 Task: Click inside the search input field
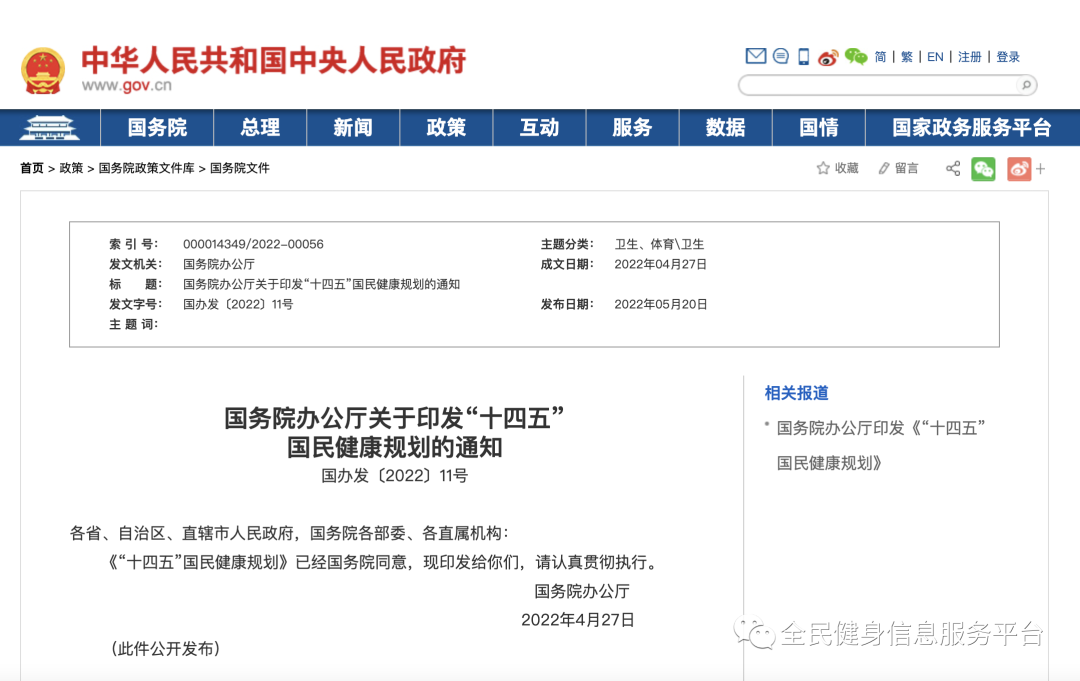pos(880,85)
